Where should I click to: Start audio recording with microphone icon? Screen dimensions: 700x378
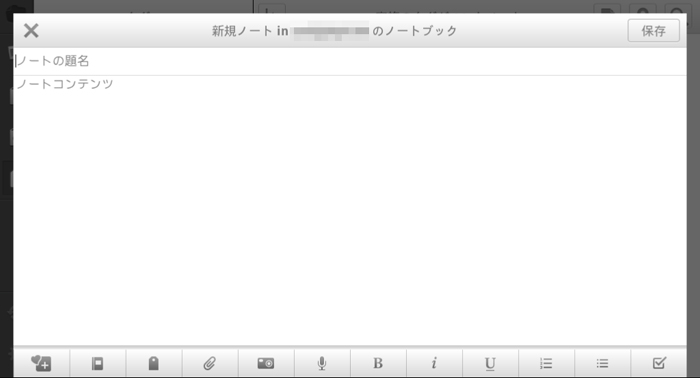(x=322, y=363)
